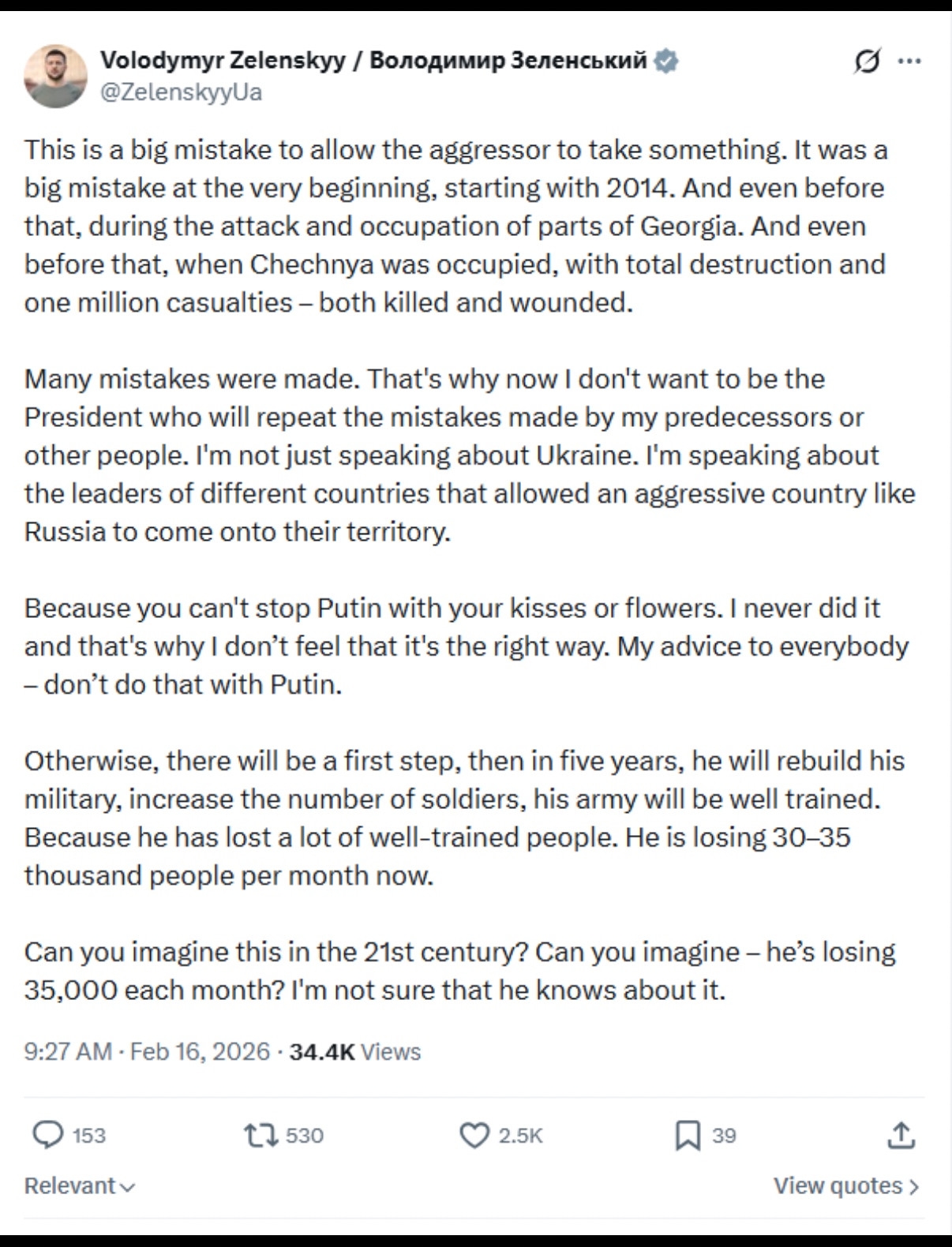
Task: Click the reply speech bubble icon
Action: (47, 1135)
